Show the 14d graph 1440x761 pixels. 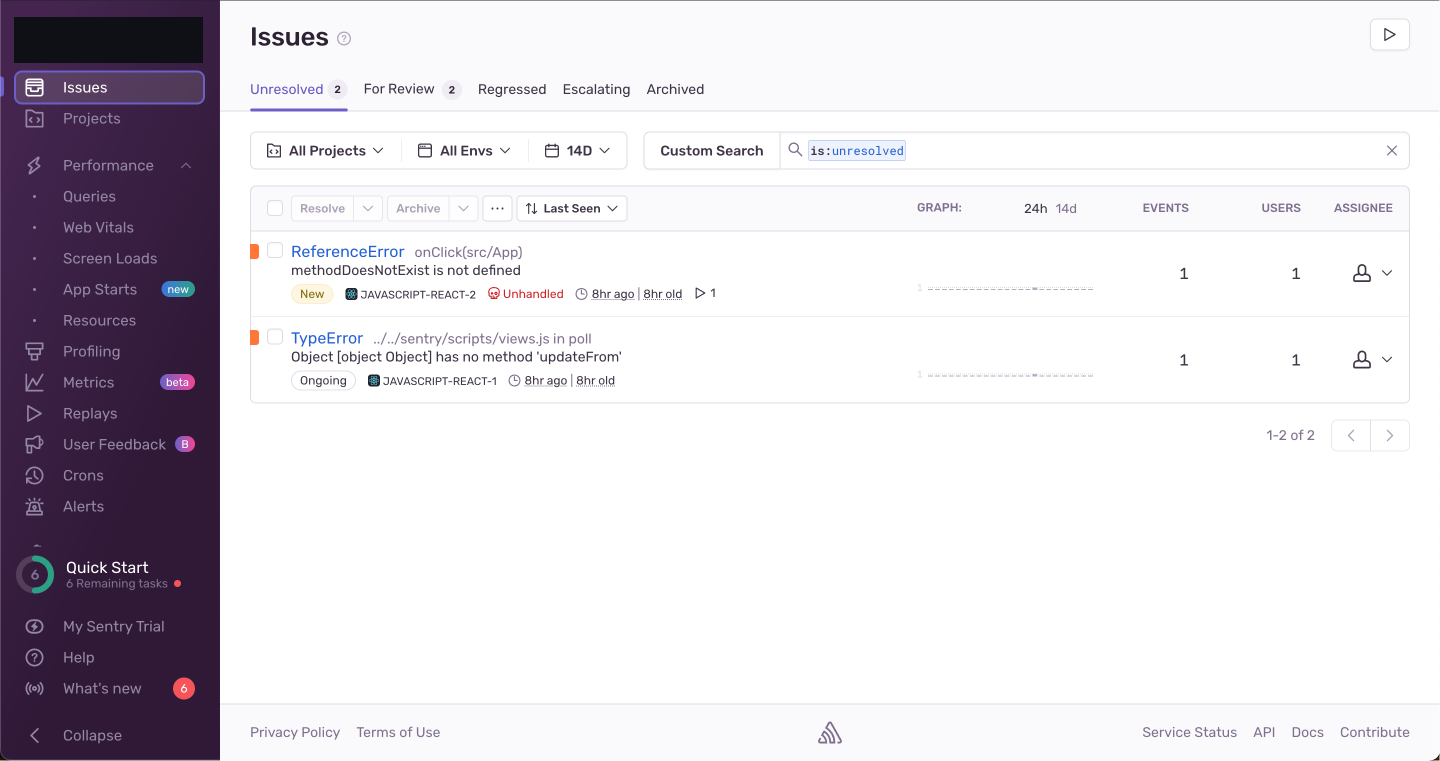click(1066, 208)
